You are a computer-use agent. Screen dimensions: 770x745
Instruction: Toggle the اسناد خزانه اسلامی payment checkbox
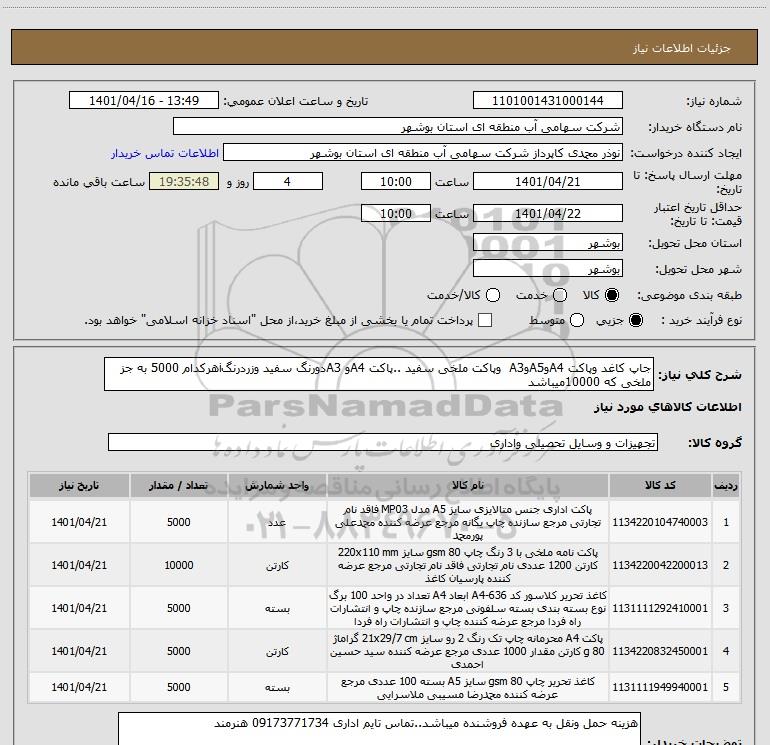click(x=485, y=320)
